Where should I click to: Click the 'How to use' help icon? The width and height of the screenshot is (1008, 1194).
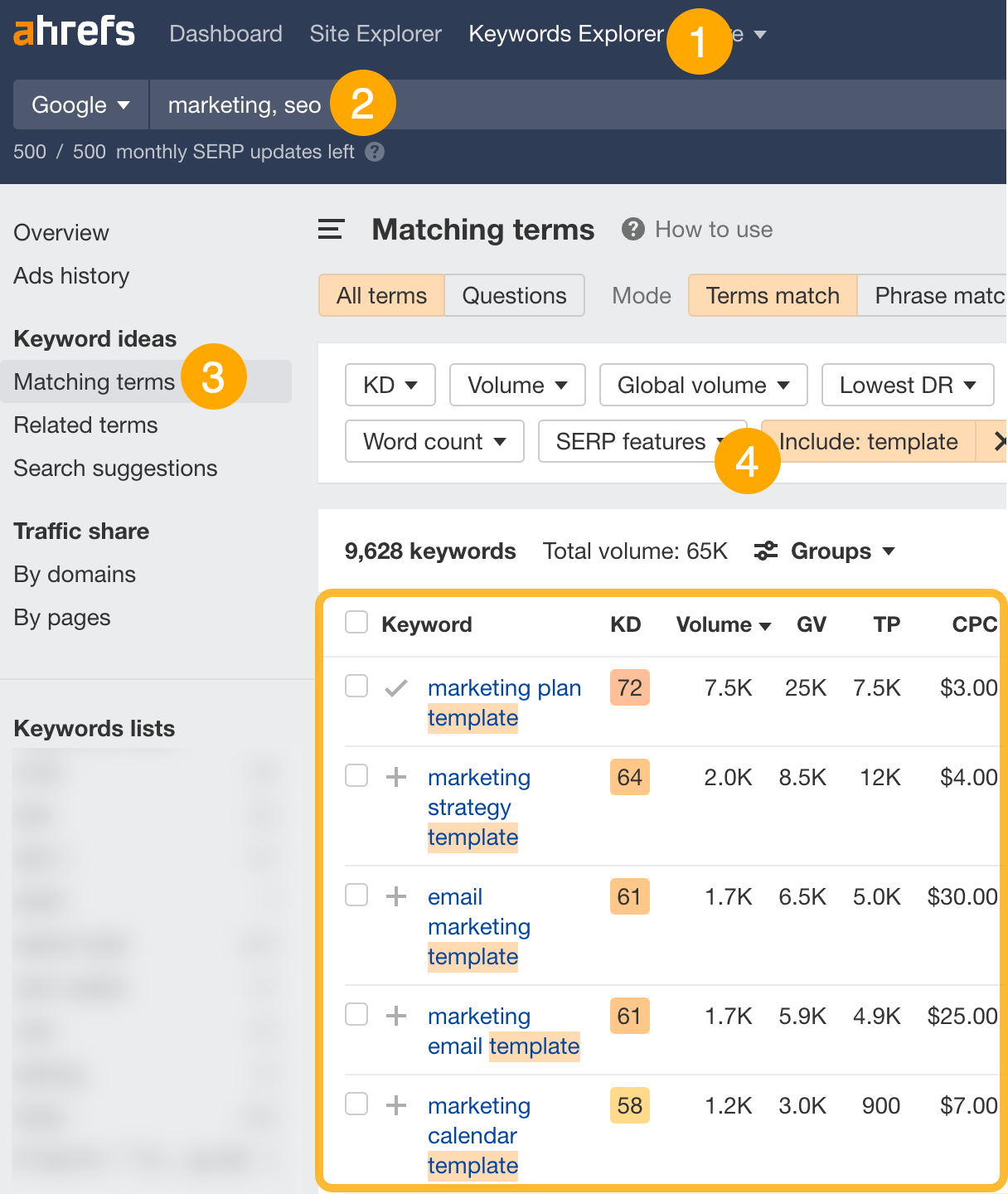click(632, 230)
